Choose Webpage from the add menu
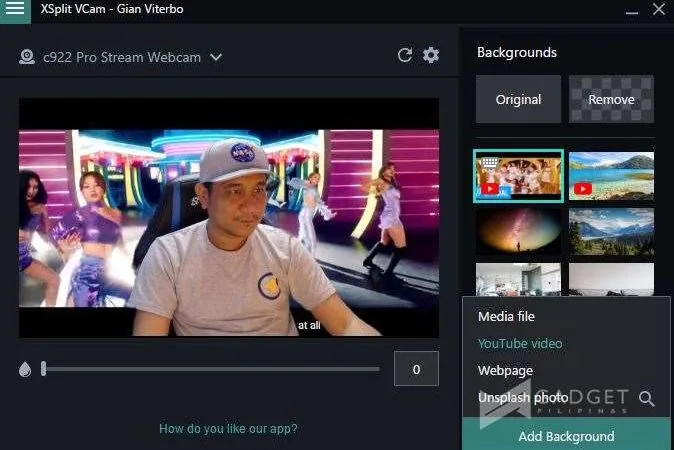The height and width of the screenshot is (450, 674). pyautogui.click(x=506, y=370)
